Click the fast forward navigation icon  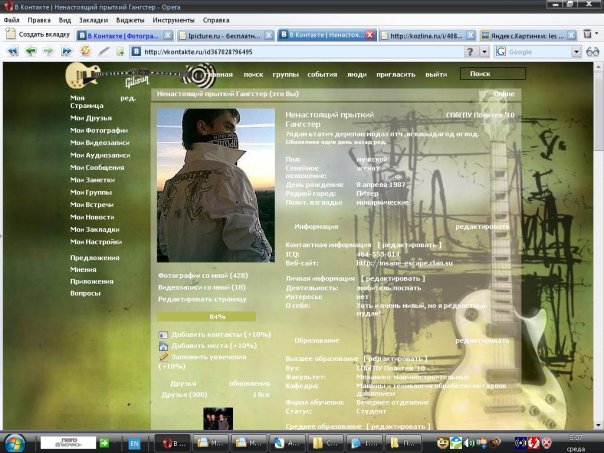coord(66,51)
